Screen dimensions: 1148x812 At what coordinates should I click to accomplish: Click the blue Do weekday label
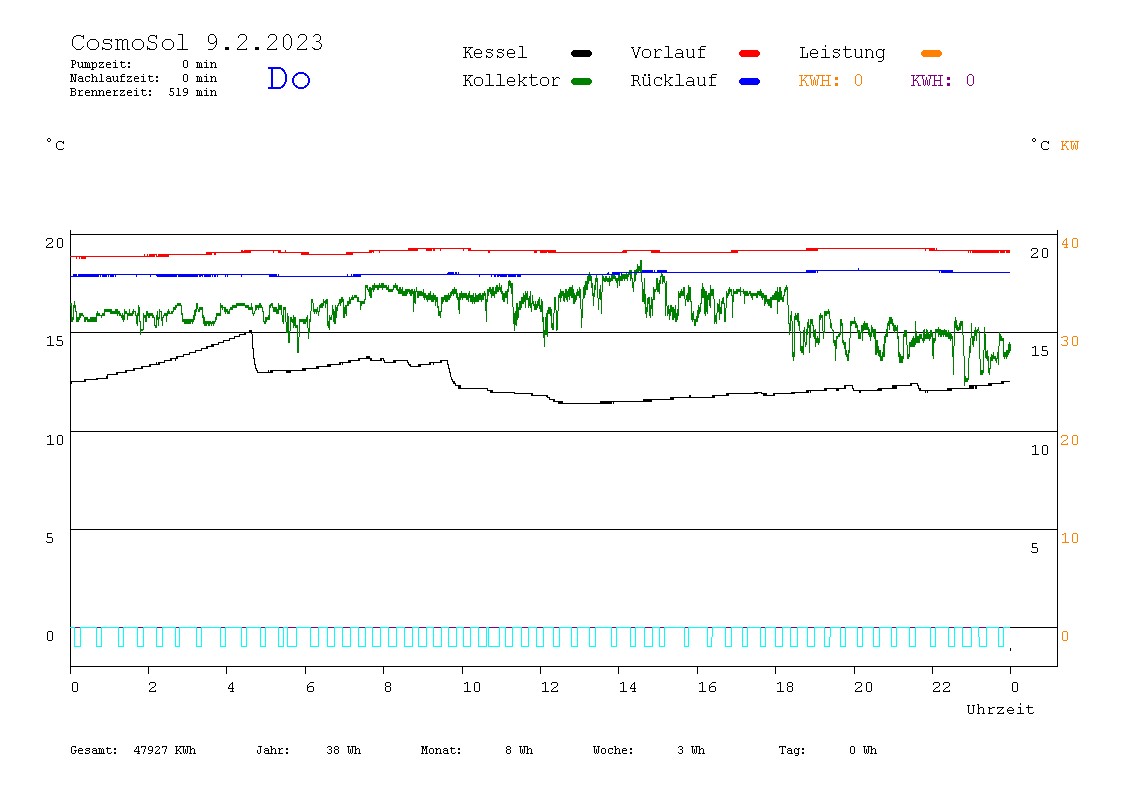point(288,78)
